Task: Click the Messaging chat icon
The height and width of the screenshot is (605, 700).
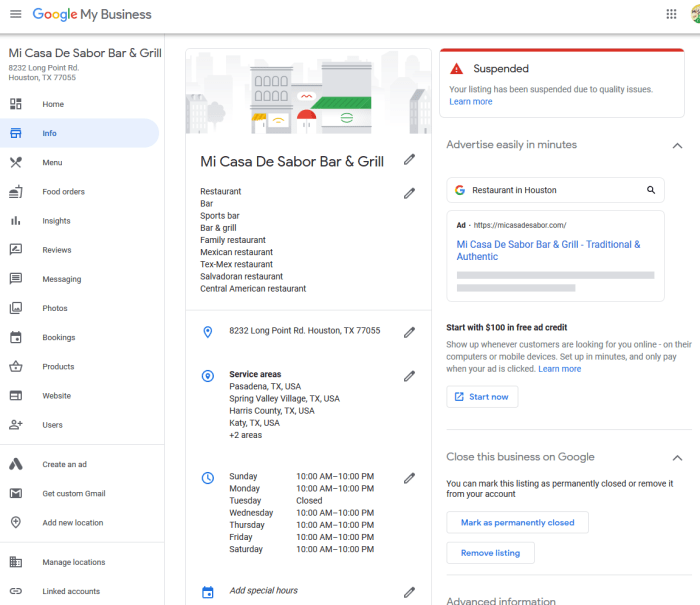Action: [x=16, y=279]
